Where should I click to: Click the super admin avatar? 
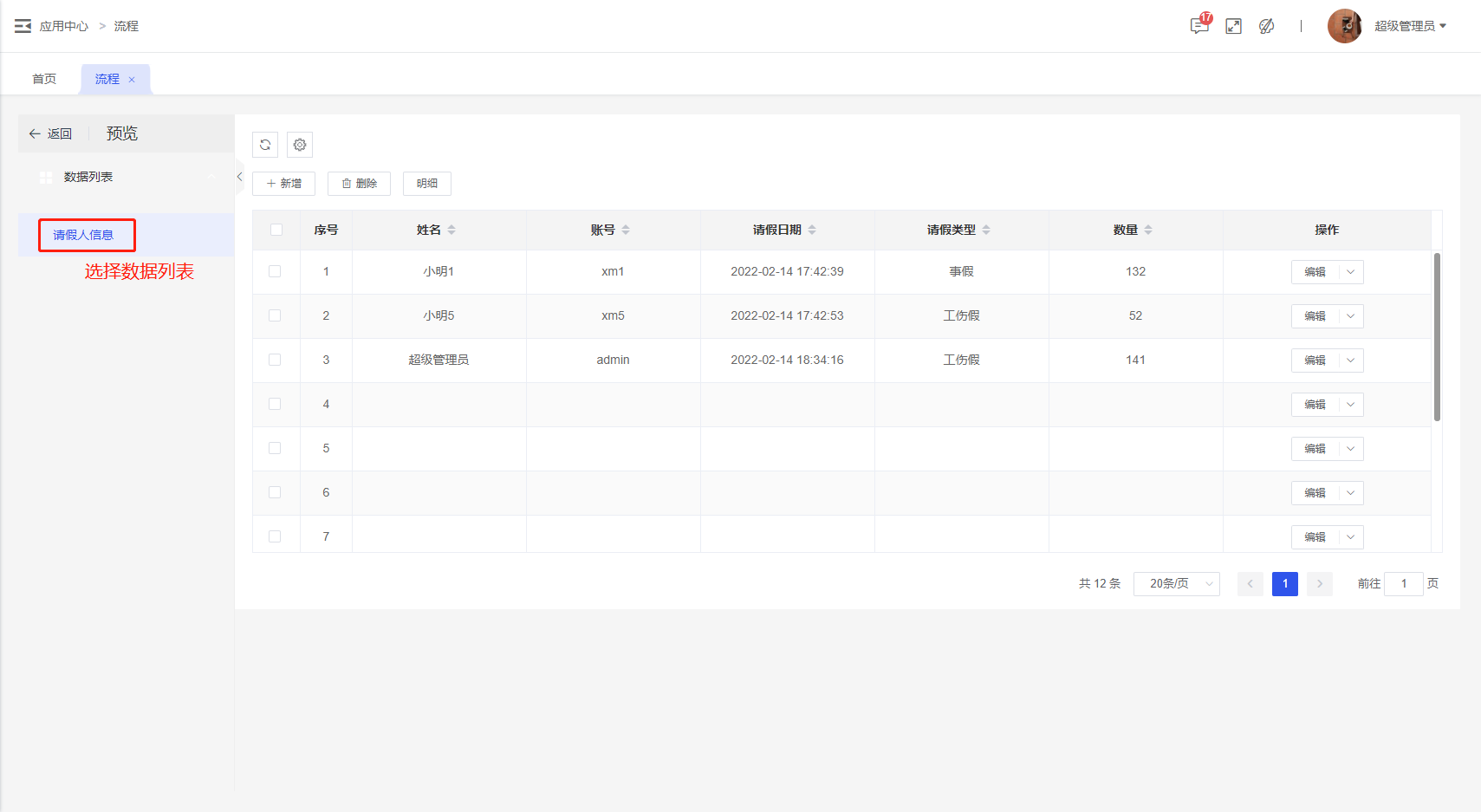tap(1344, 26)
